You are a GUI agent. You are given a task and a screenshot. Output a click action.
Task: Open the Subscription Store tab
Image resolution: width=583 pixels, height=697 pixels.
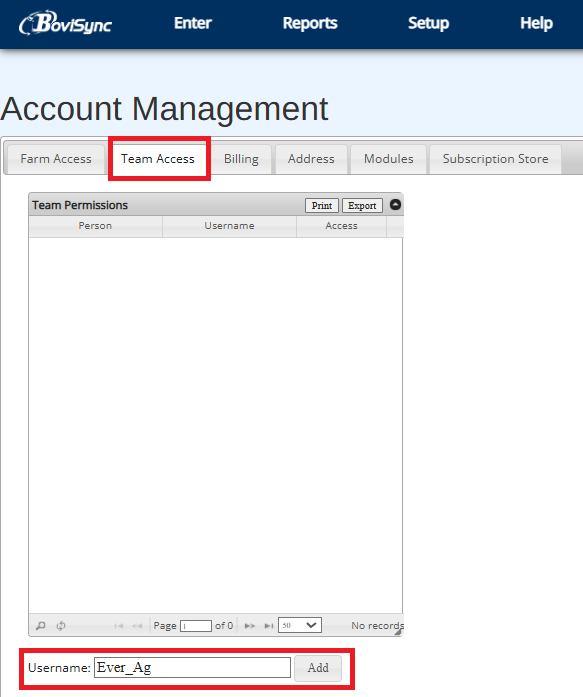click(x=495, y=159)
